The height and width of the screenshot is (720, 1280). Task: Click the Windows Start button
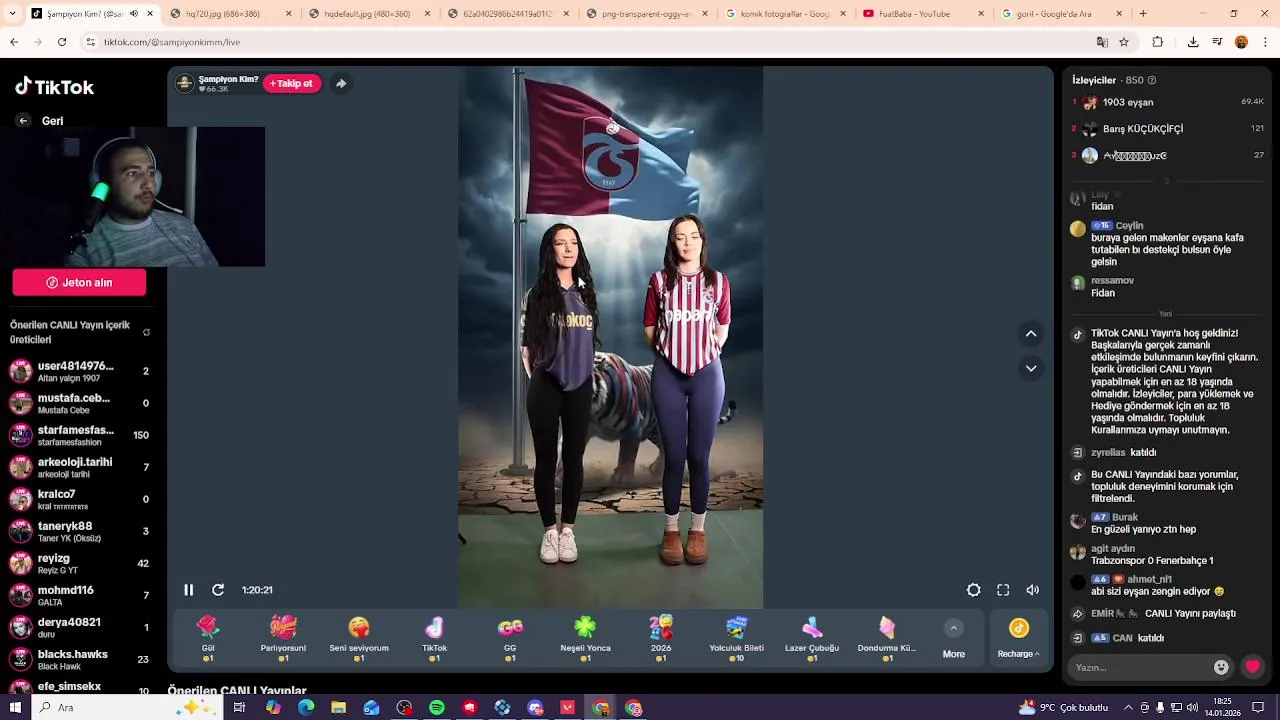[x=15, y=707]
